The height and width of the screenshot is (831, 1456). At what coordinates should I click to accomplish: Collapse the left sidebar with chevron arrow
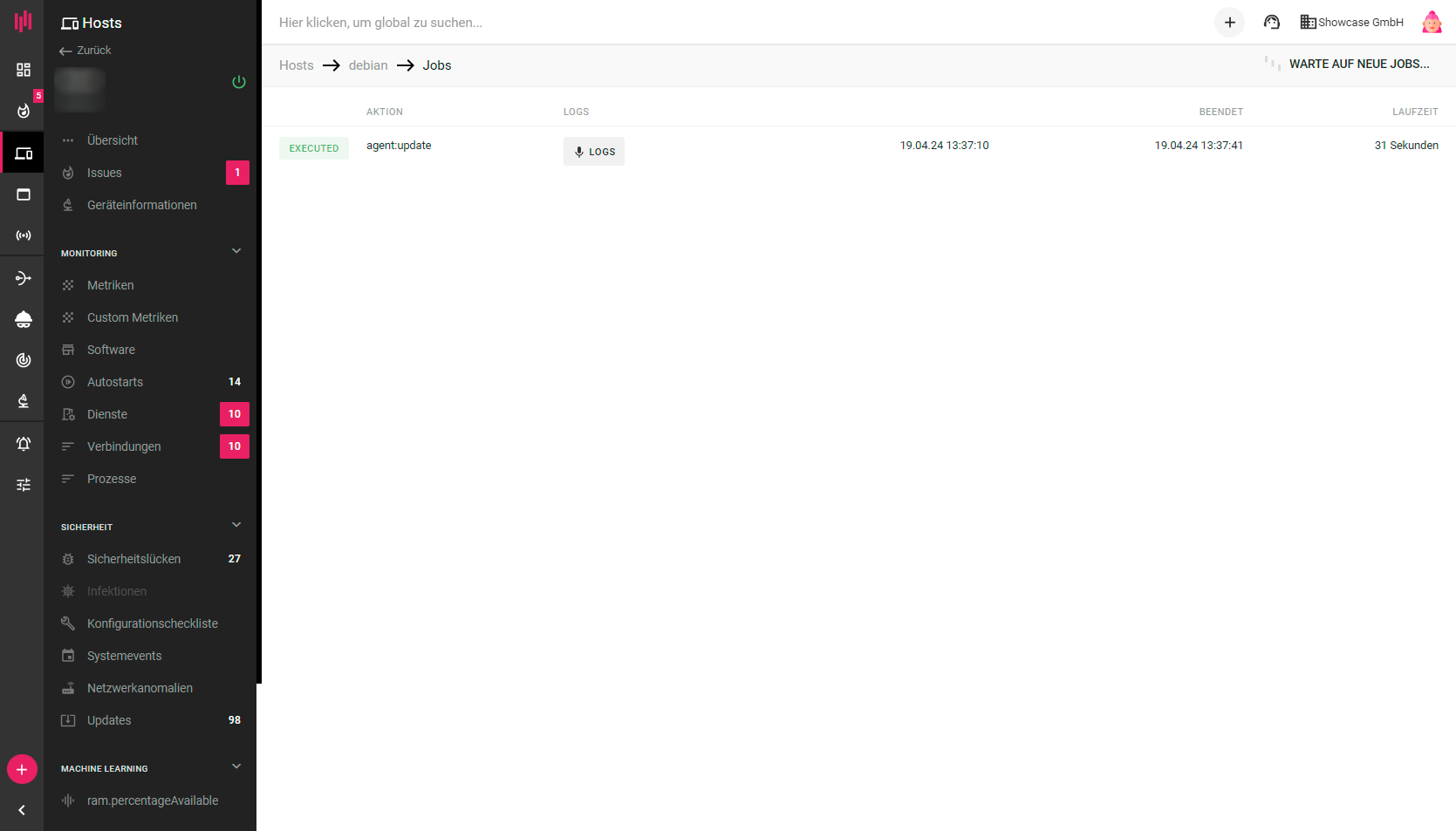22,810
